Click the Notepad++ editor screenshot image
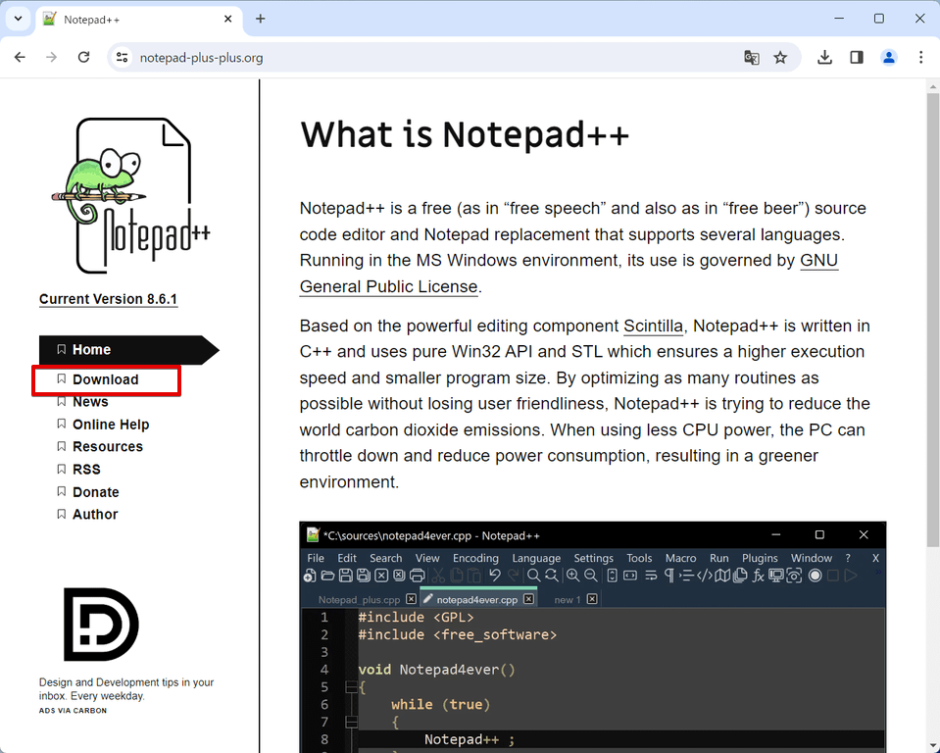Viewport: 940px width, 753px height. tap(593, 637)
